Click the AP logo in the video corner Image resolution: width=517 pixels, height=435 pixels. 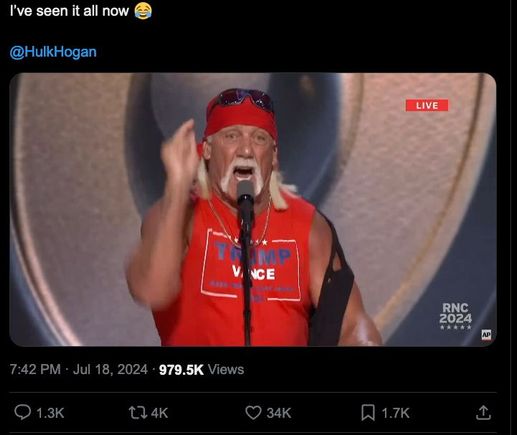coord(486,334)
